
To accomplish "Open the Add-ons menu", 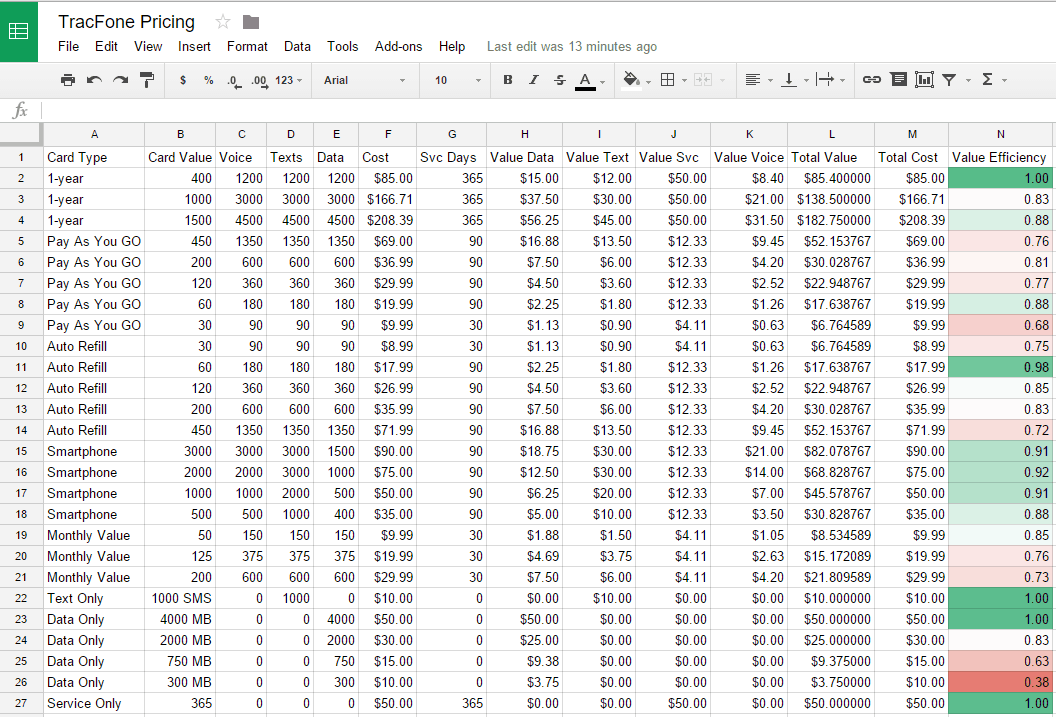I will (x=399, y=46).
